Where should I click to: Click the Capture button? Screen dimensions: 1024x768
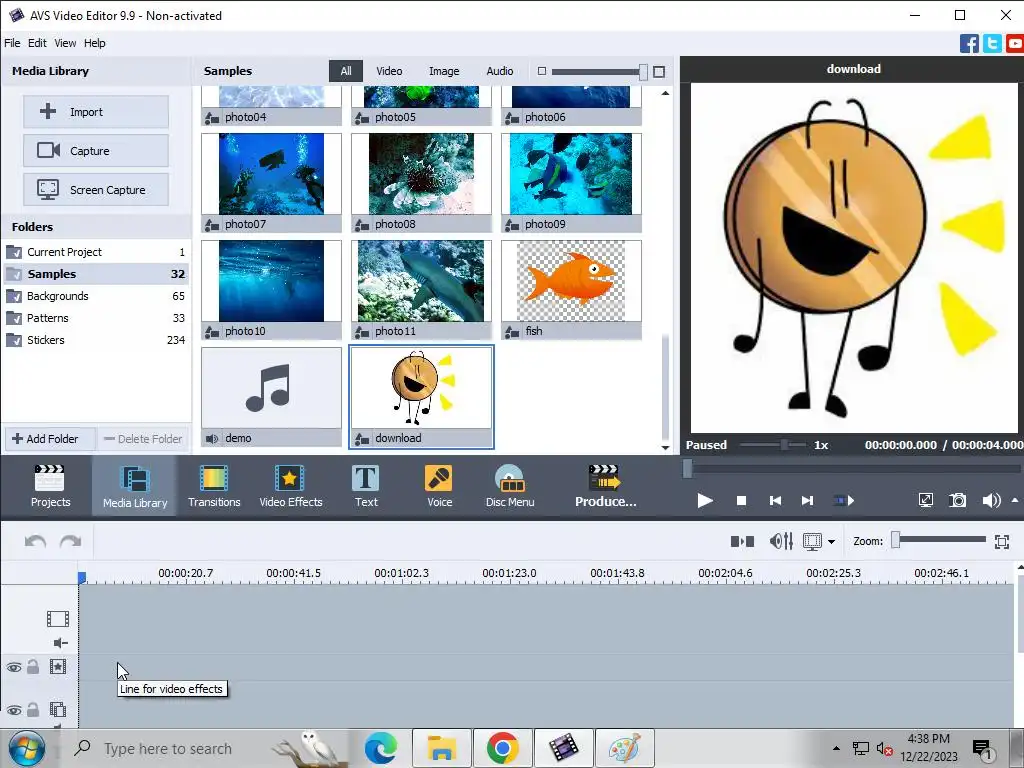pos(96,151)
